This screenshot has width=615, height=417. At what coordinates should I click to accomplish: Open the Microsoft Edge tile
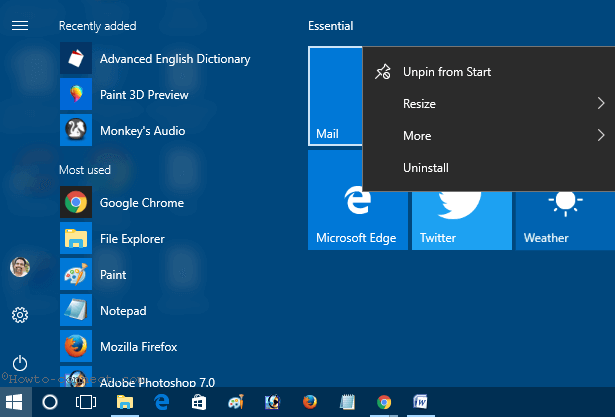(x=358, y=220)
